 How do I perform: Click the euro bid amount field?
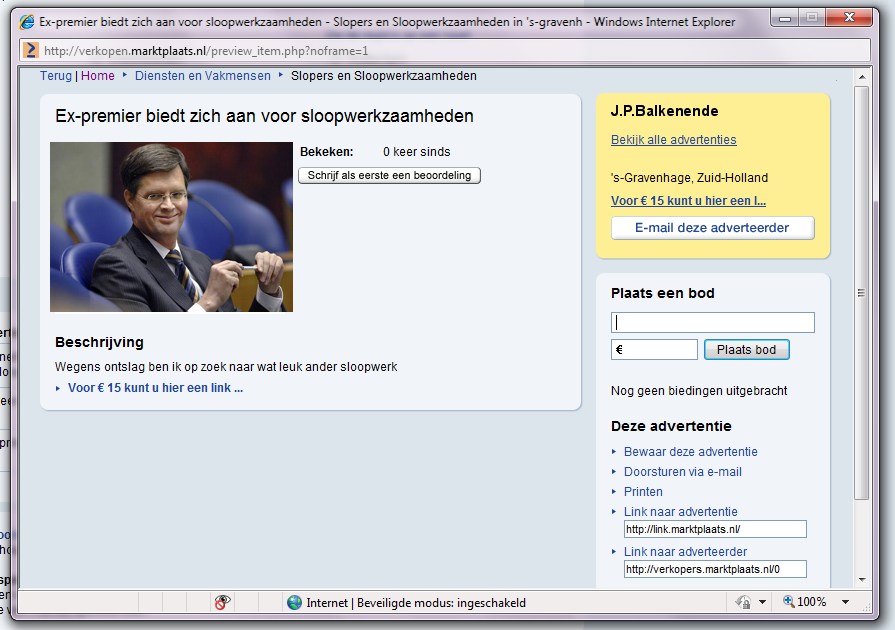(654, 350)
